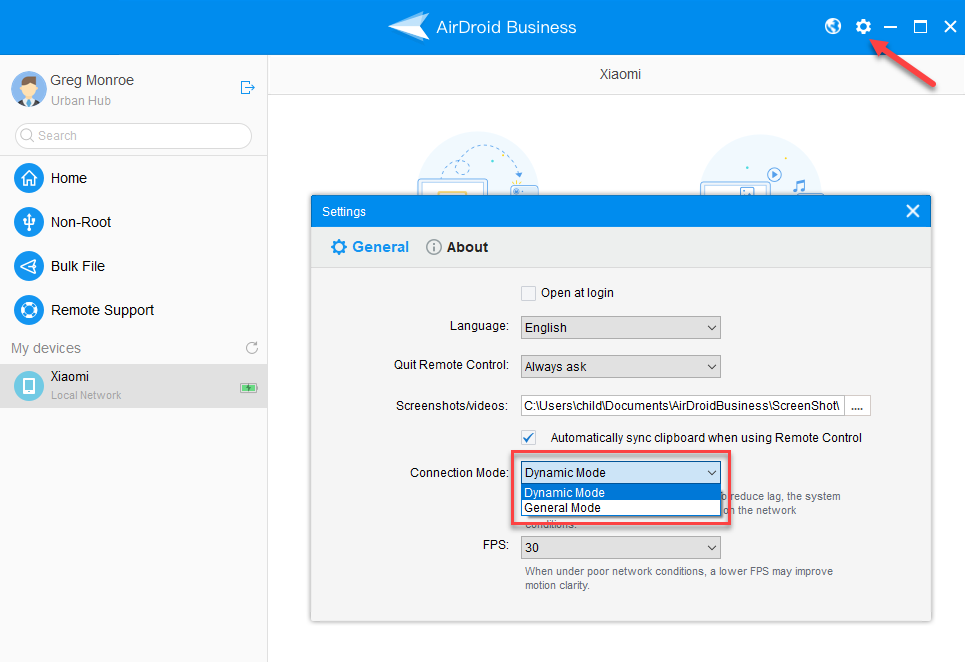Click the info icon on the About tab
This screenshot has width=965, height=662.
[434, 247]
